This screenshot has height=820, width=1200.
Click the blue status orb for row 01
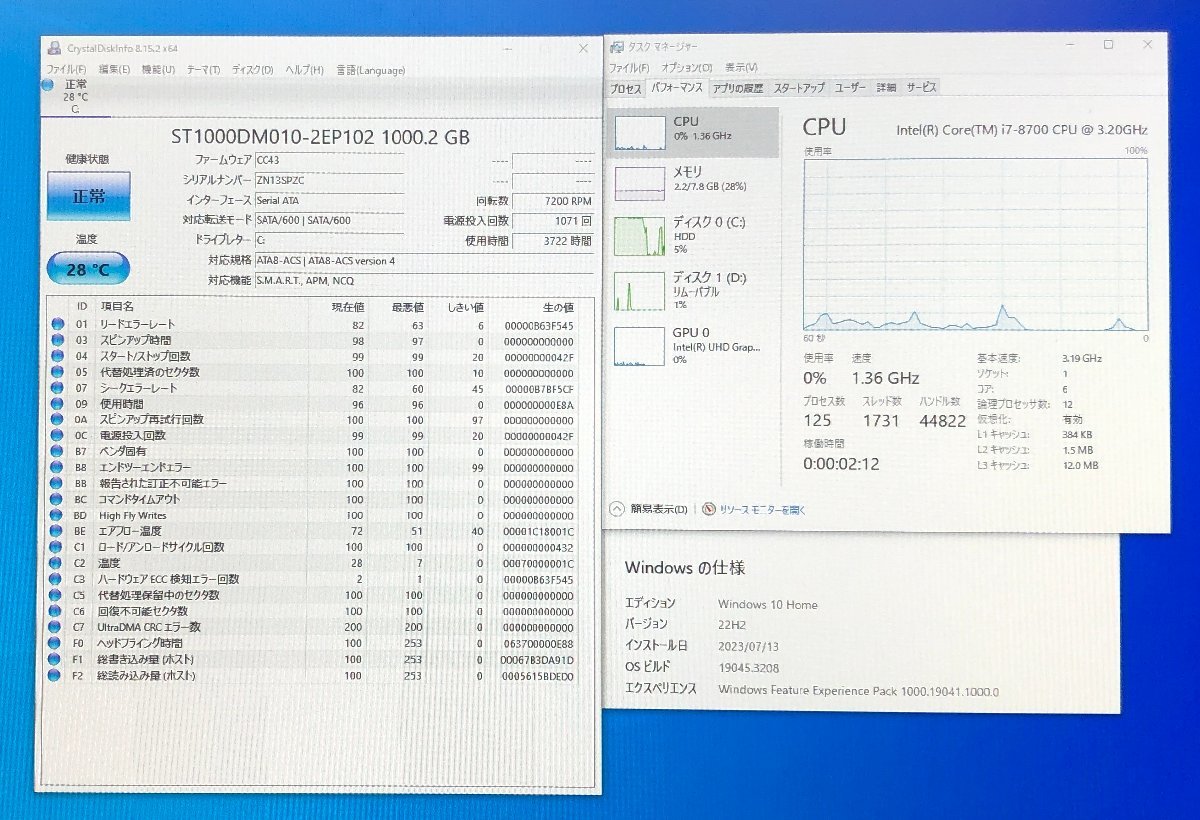(x=57, y=324)
